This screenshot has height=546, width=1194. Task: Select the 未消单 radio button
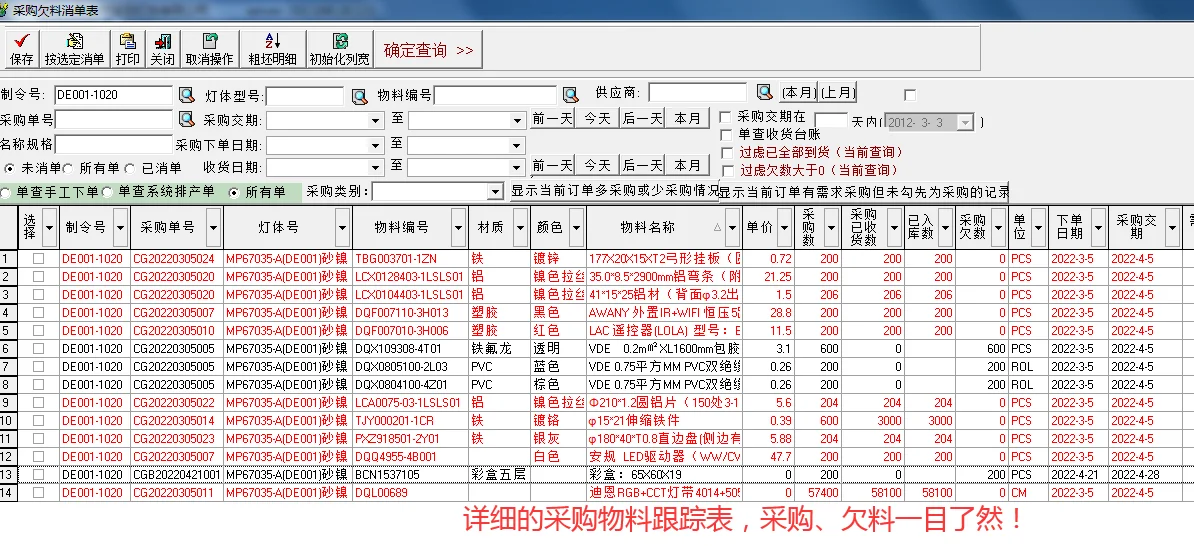(x=9, y=168)
